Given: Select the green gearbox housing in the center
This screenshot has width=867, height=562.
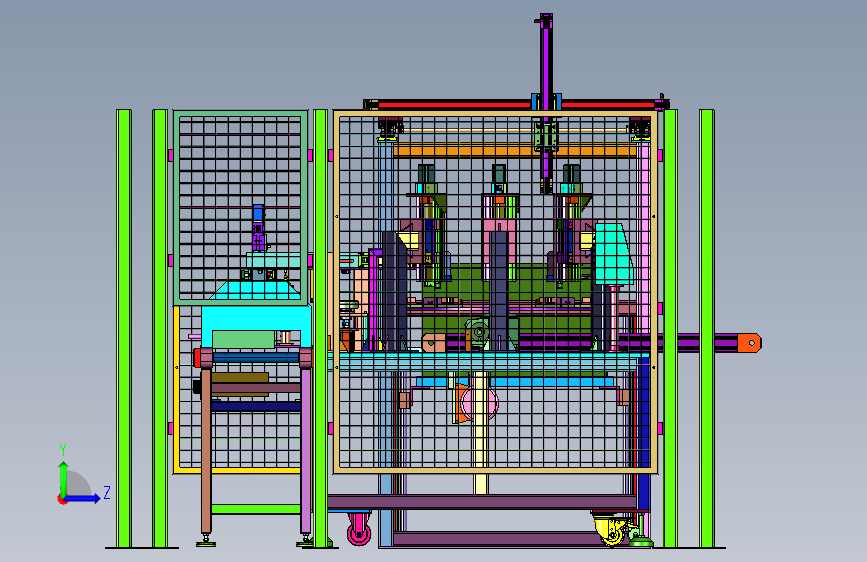Looking at the screenshot, I should click(478, 332).
